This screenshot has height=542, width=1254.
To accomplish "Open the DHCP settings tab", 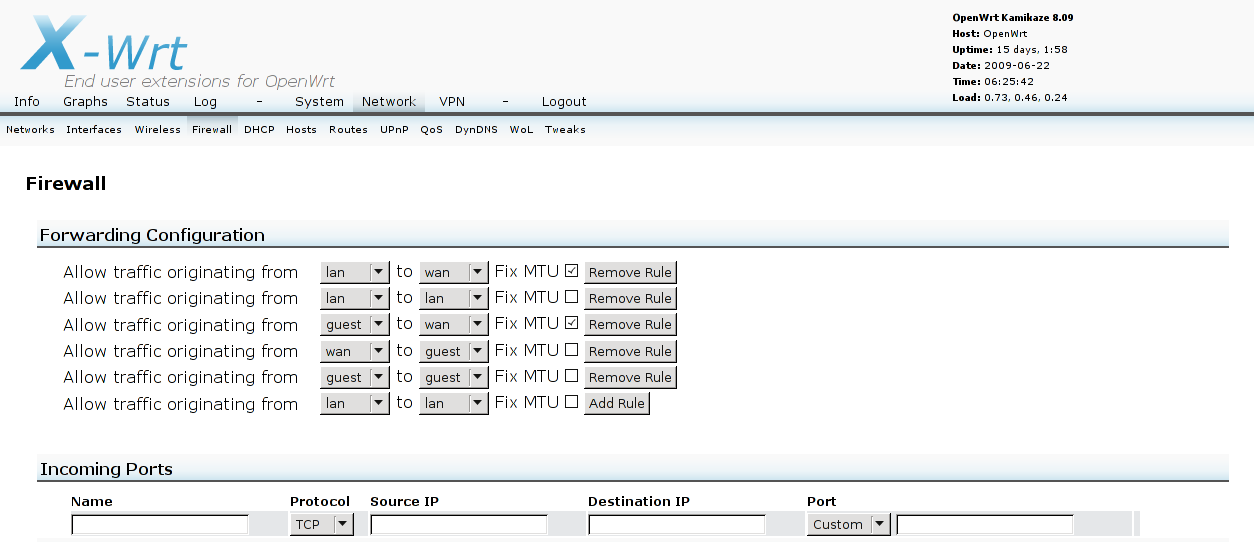I will click(x=259, y=130).
